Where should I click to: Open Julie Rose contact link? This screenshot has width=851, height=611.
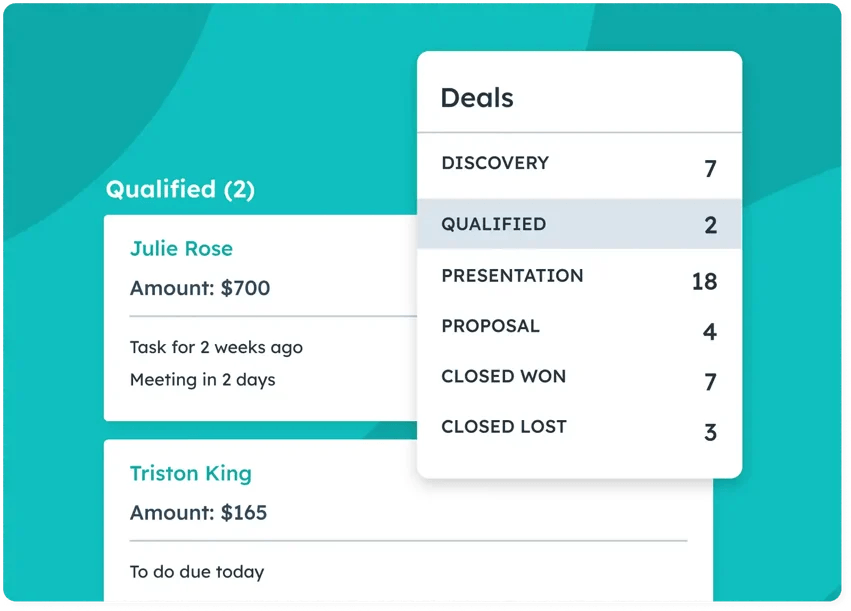(x=181, y=249)
